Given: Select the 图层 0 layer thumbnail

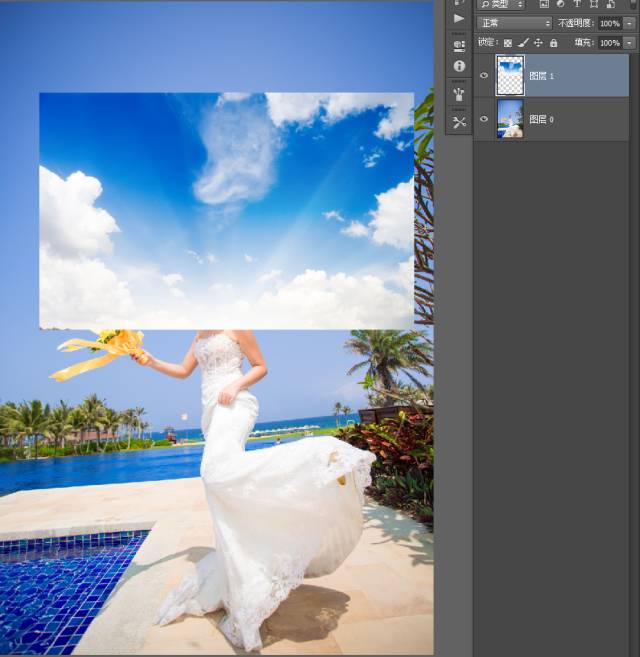Looking at the screenshot, I should tap(510, 119).
